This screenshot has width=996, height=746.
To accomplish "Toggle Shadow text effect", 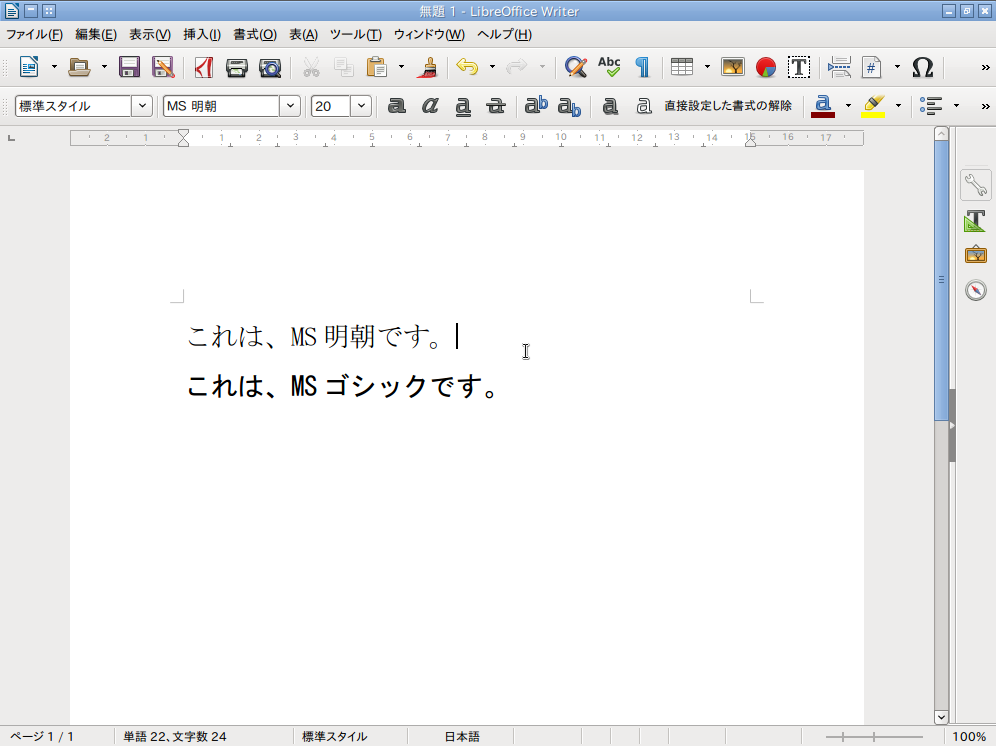I will pyautogui.click(x=610, y=106).
